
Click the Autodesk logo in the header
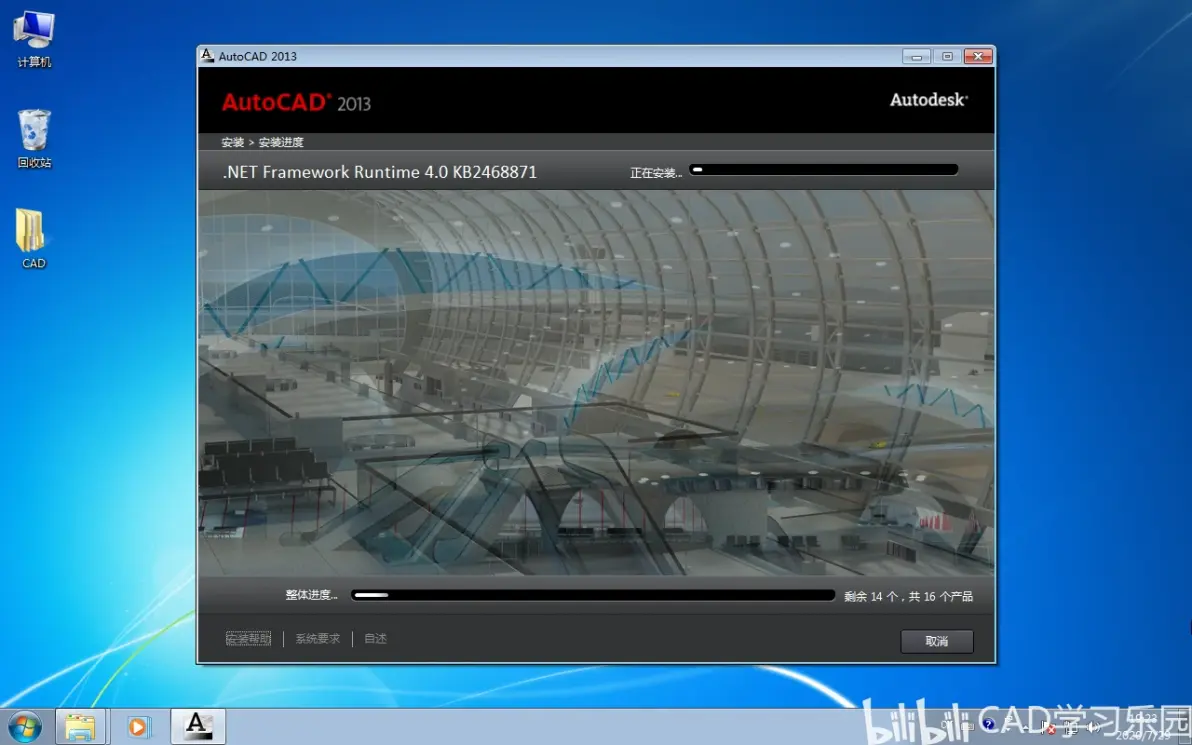tap(929, 100)
